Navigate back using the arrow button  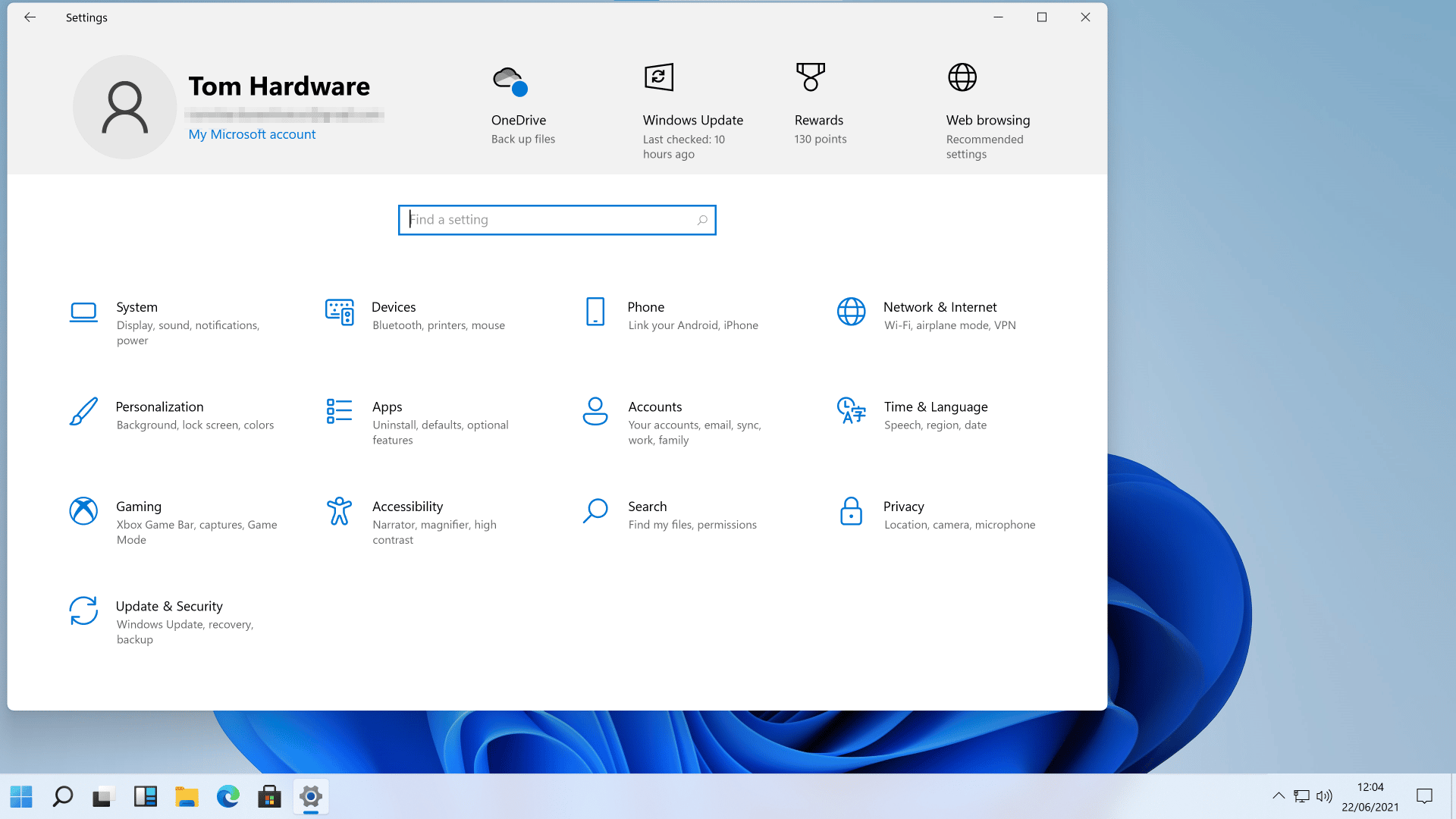[30, 17]
